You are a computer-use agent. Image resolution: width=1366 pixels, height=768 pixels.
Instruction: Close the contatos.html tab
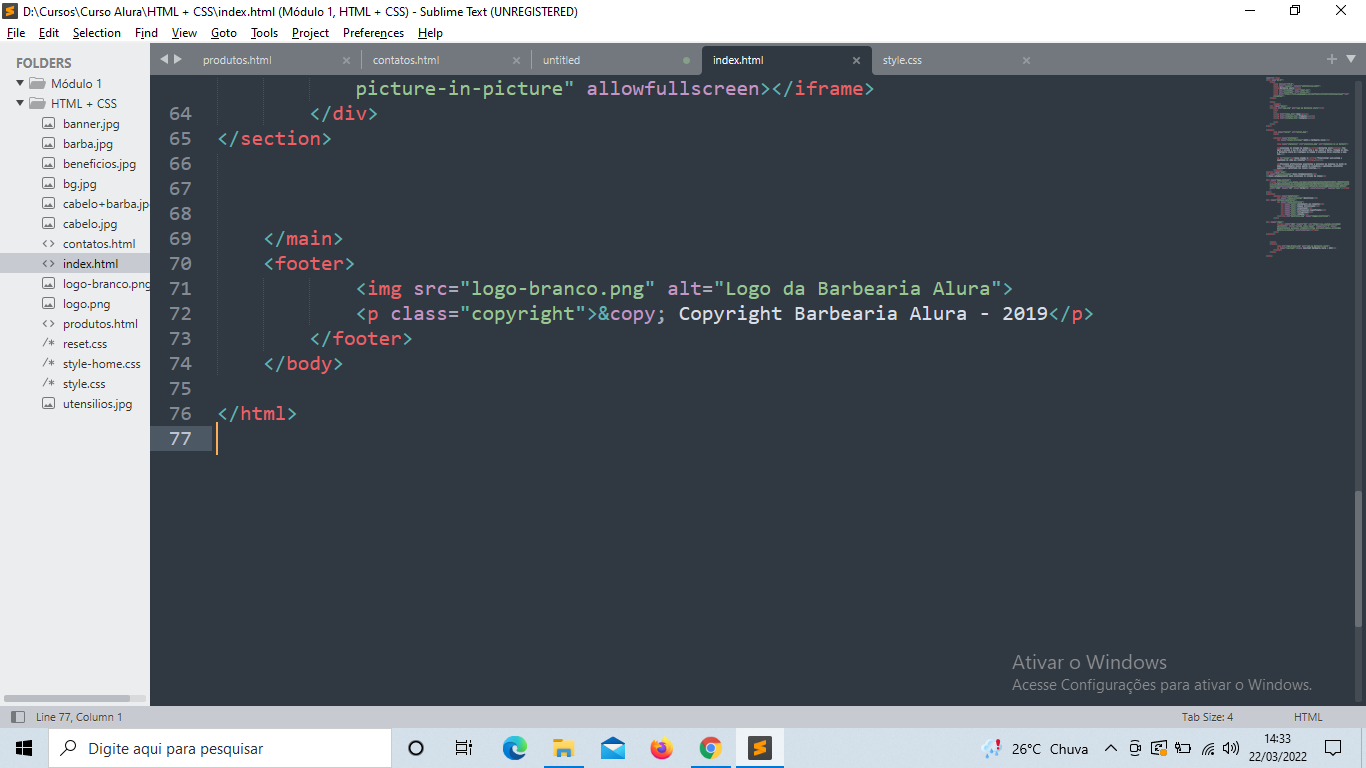516,60
